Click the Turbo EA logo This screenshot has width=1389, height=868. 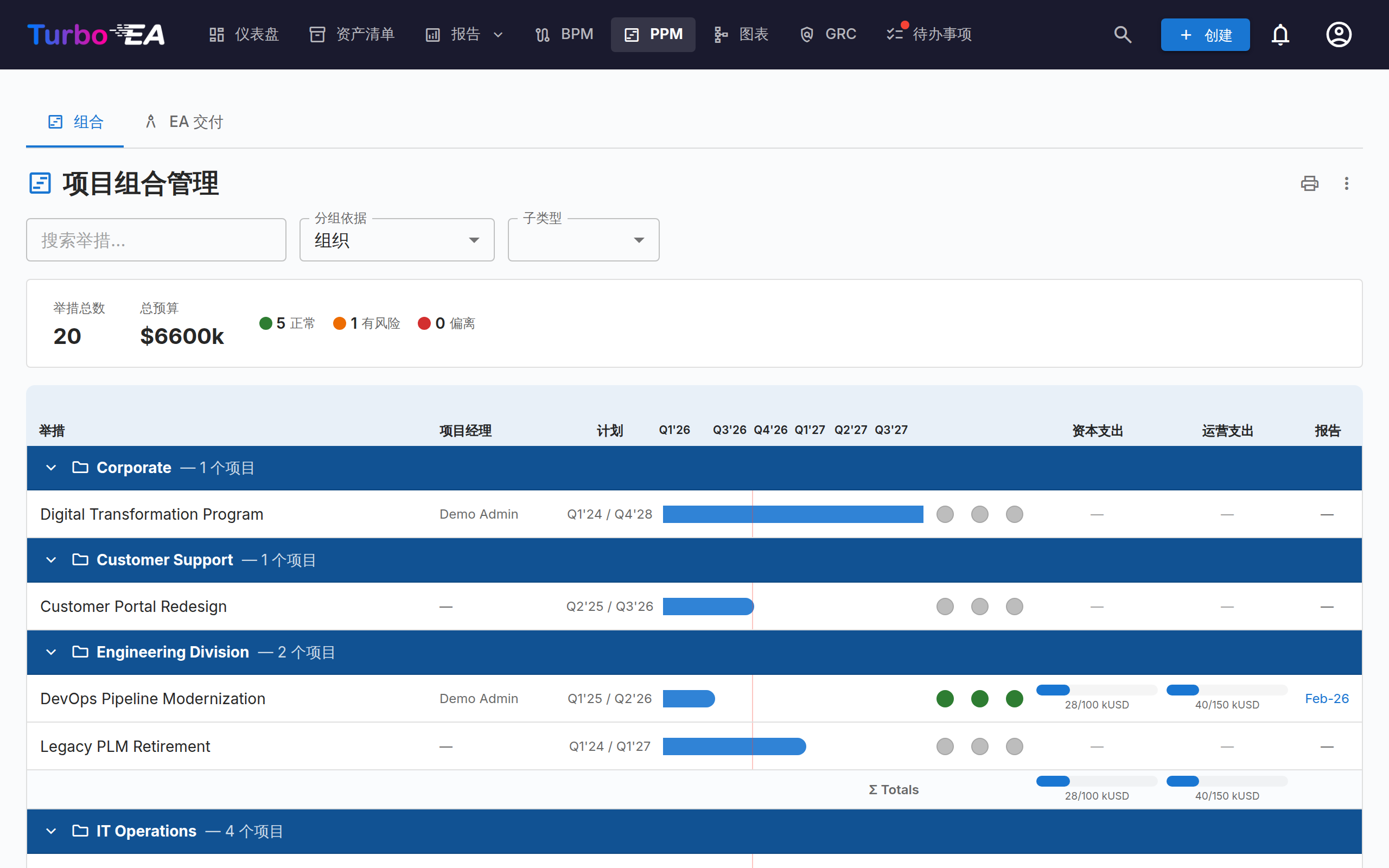click(x=96, y=34)
